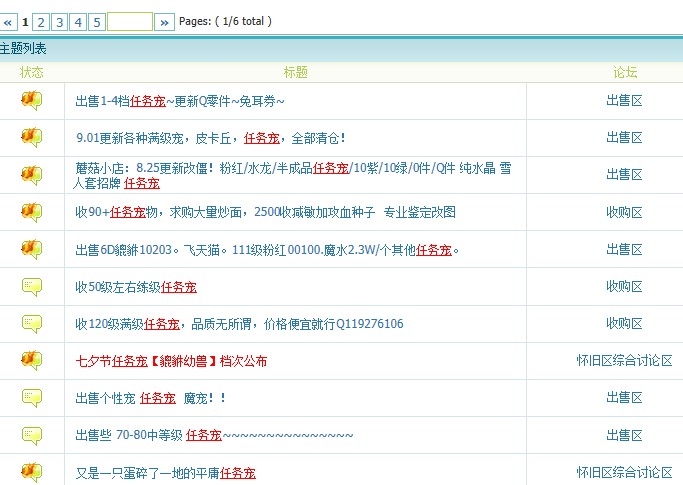Open 出售区 forum link in first row
The height and width of the screenshot is (485, 683).
click(x=624, y=100)
